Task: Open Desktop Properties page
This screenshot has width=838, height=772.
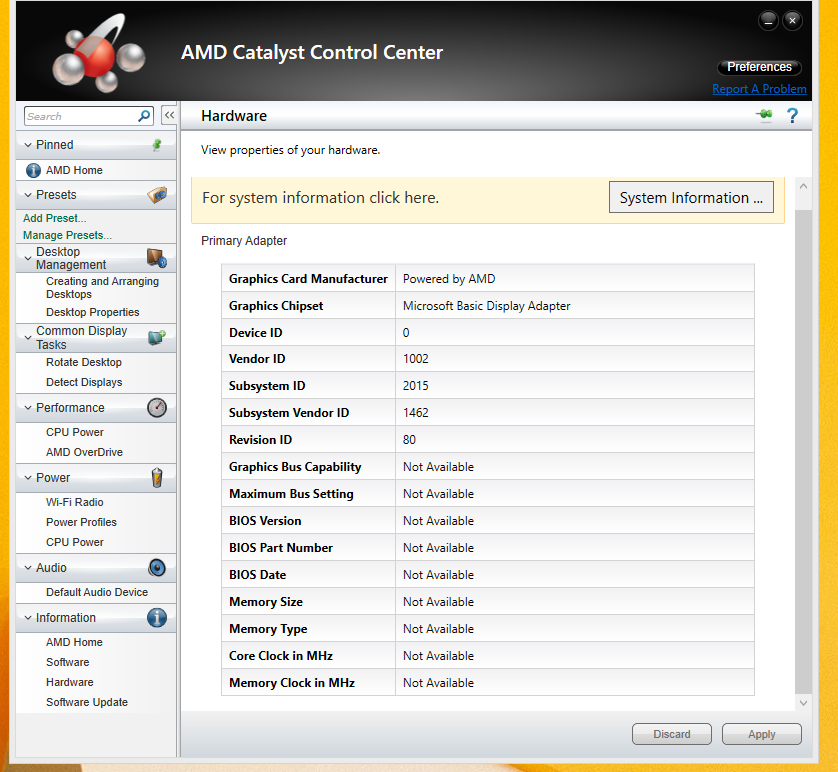Action: point(92,312)
